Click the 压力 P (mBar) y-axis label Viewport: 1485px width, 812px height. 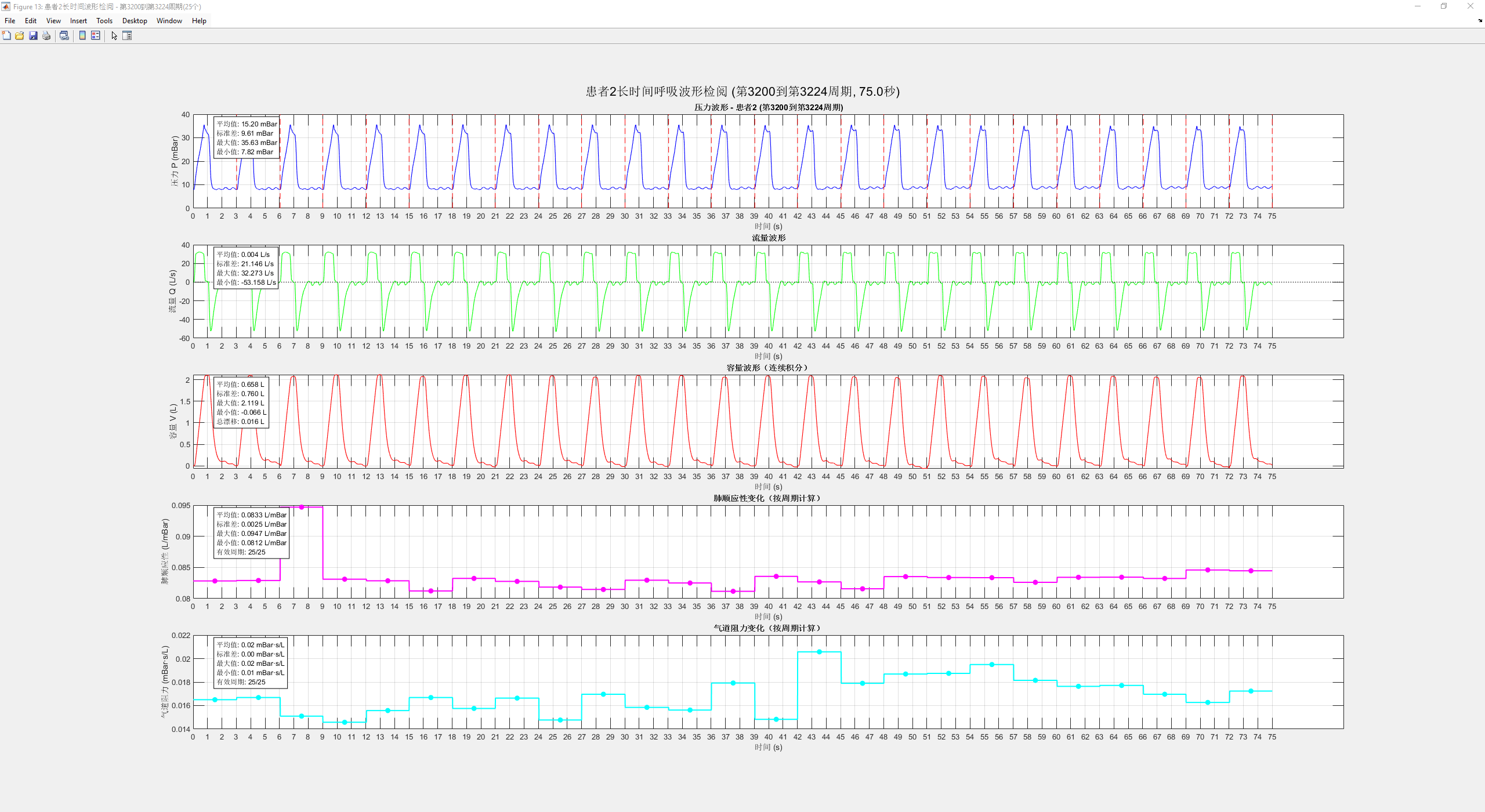175,161
